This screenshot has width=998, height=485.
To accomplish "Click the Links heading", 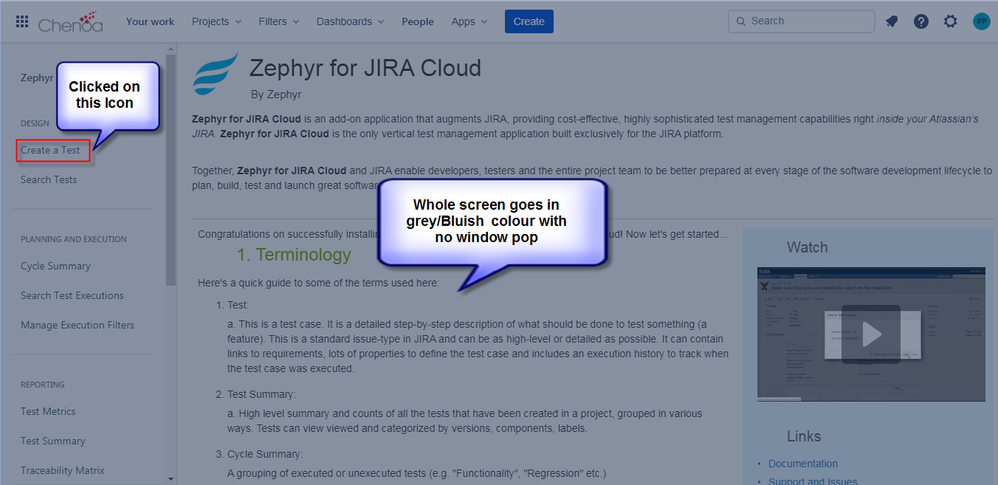I will (x=804, y=436).
